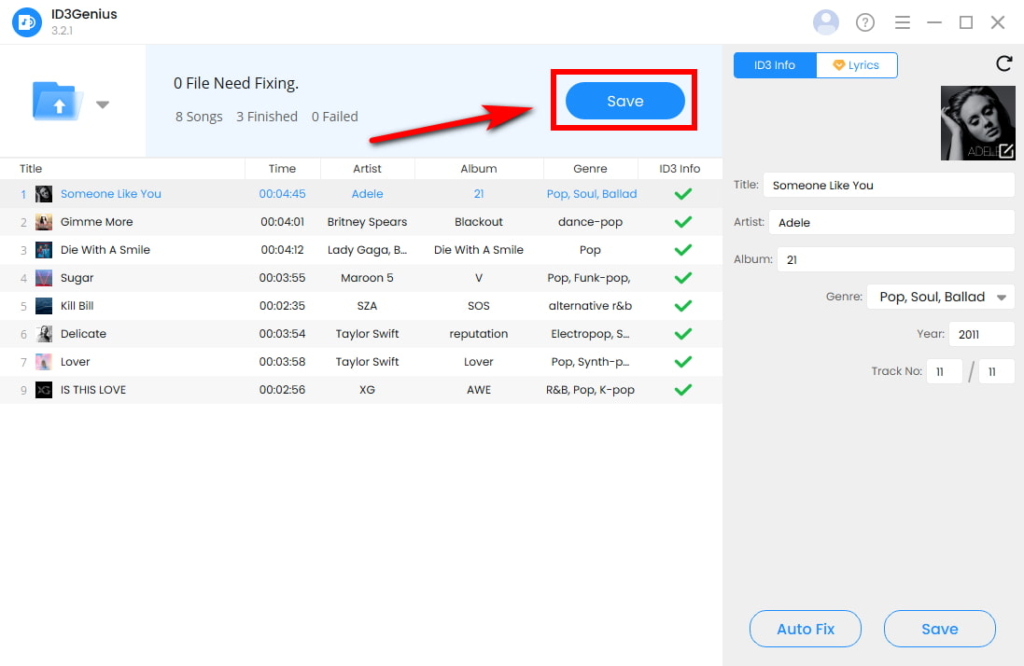This screenshot has height=666, width=1024.
Task: Expand the arrow next to the import folder
Action: click(103, 103)
